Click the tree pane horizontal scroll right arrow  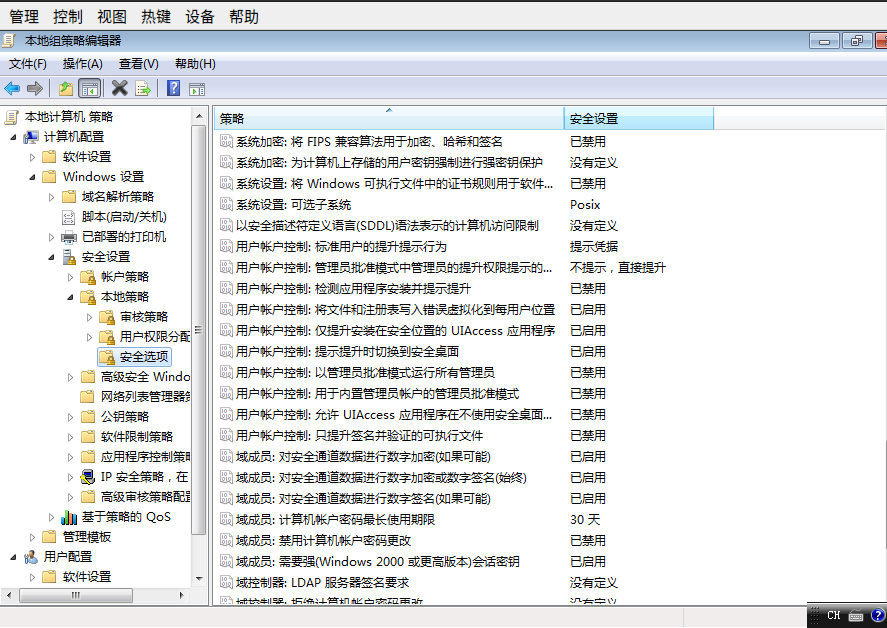(181, 595)
